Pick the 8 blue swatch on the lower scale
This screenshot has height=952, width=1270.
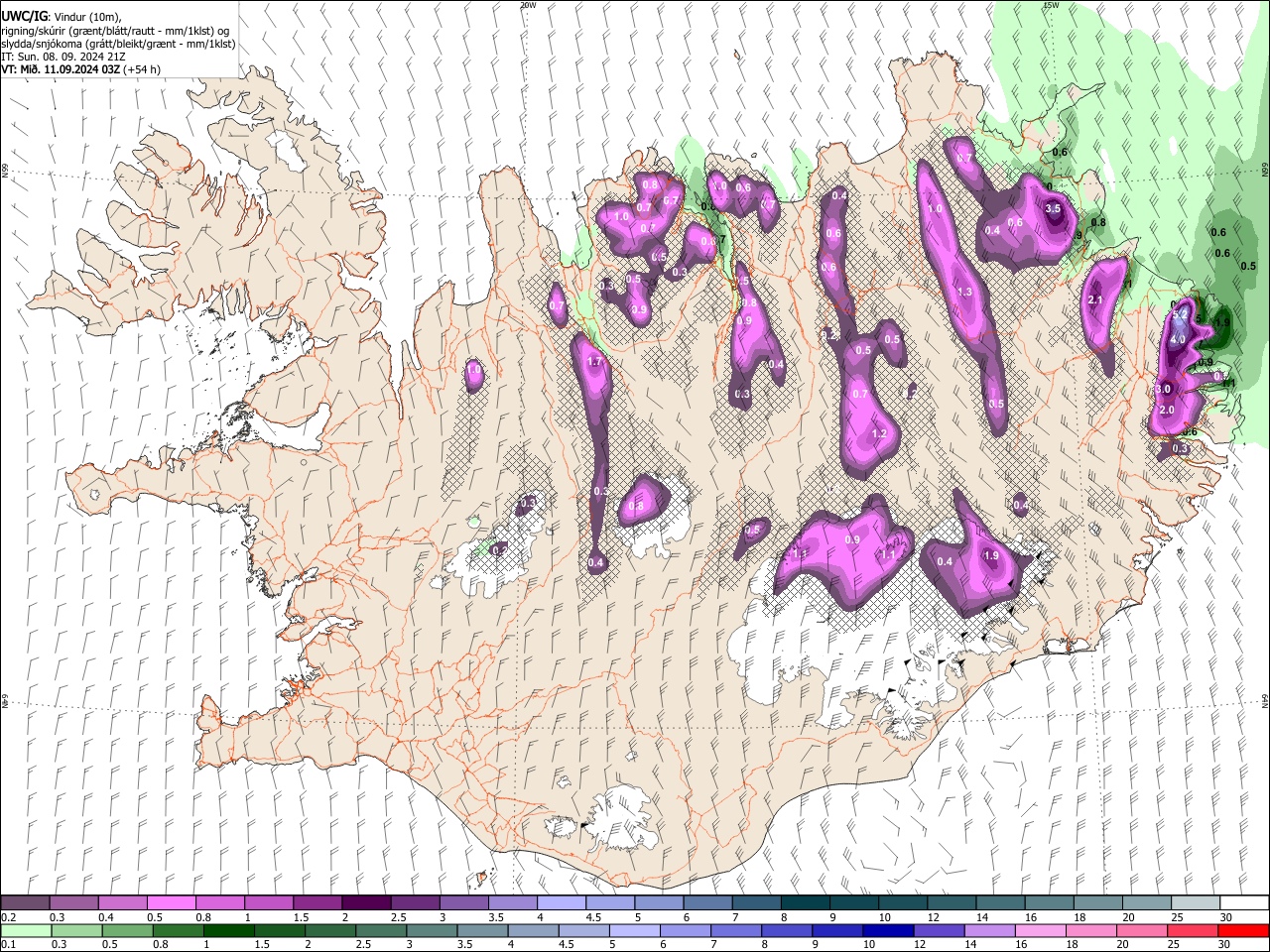787,930
